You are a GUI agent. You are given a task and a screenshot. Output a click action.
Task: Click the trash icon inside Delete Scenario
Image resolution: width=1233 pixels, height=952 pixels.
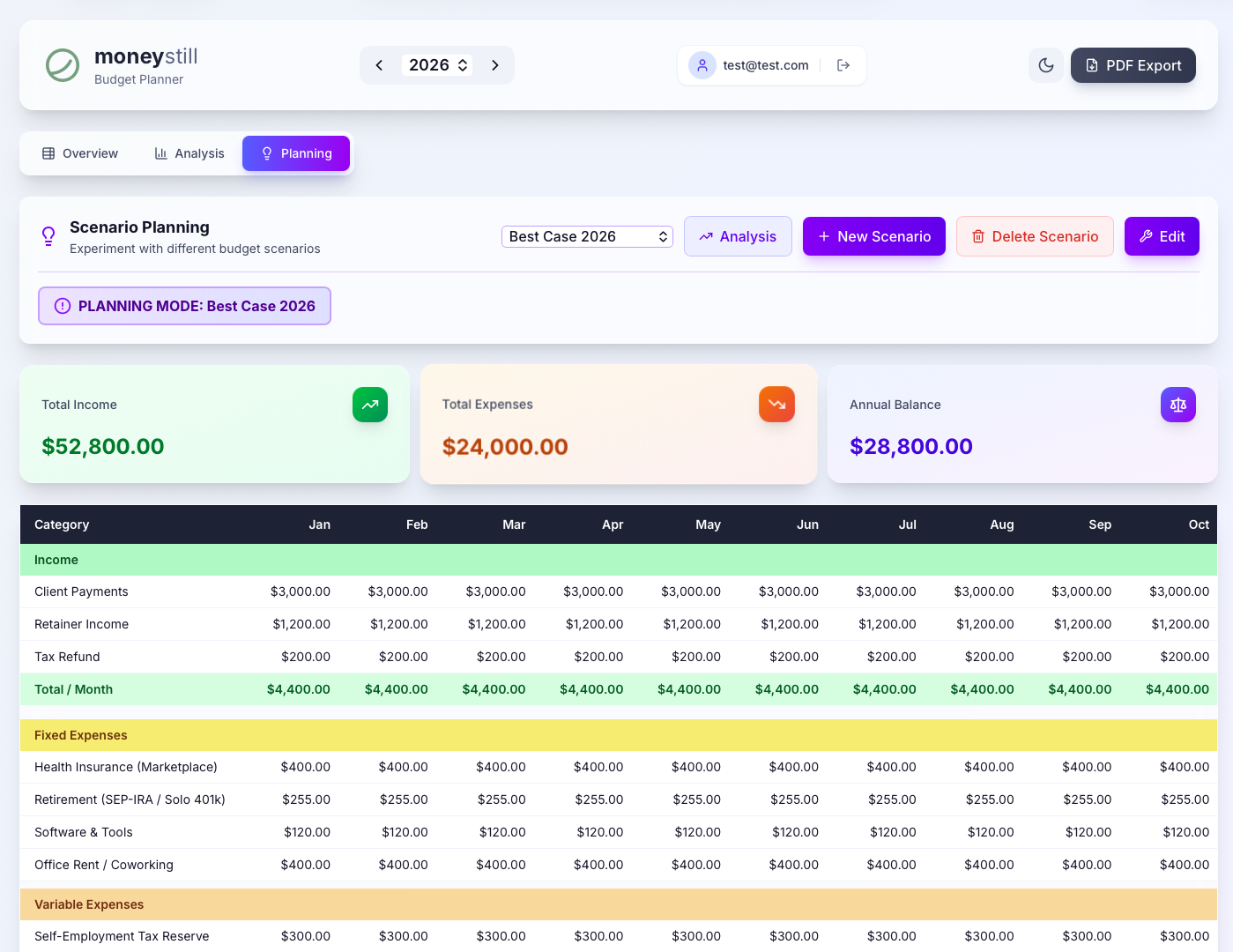coord(978,236)
